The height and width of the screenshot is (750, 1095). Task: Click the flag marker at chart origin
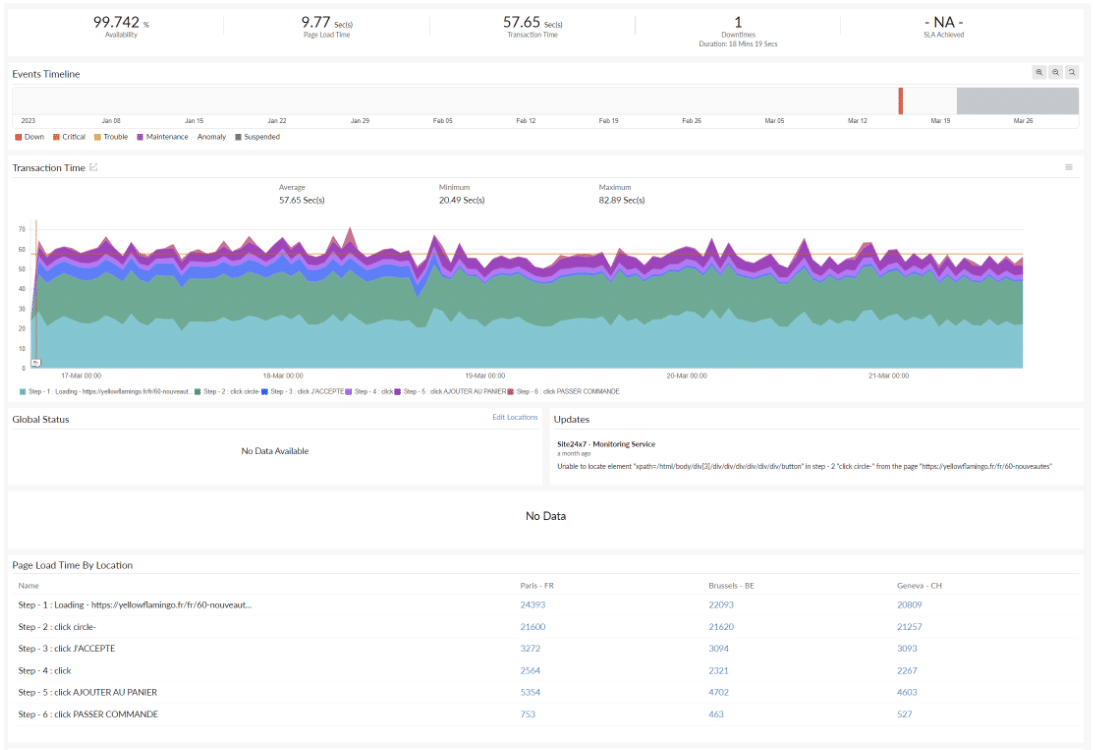click(x=36, y=362)
